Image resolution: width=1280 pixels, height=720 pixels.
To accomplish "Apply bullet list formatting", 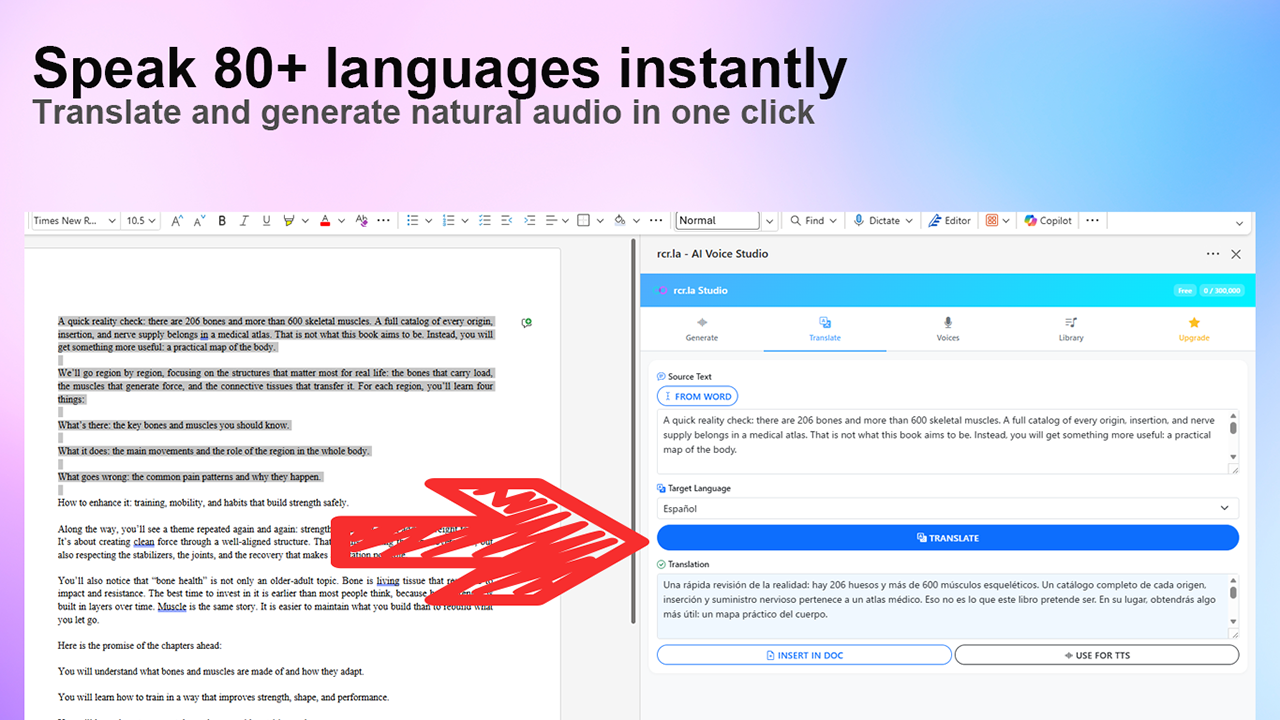I will (413, 221).
